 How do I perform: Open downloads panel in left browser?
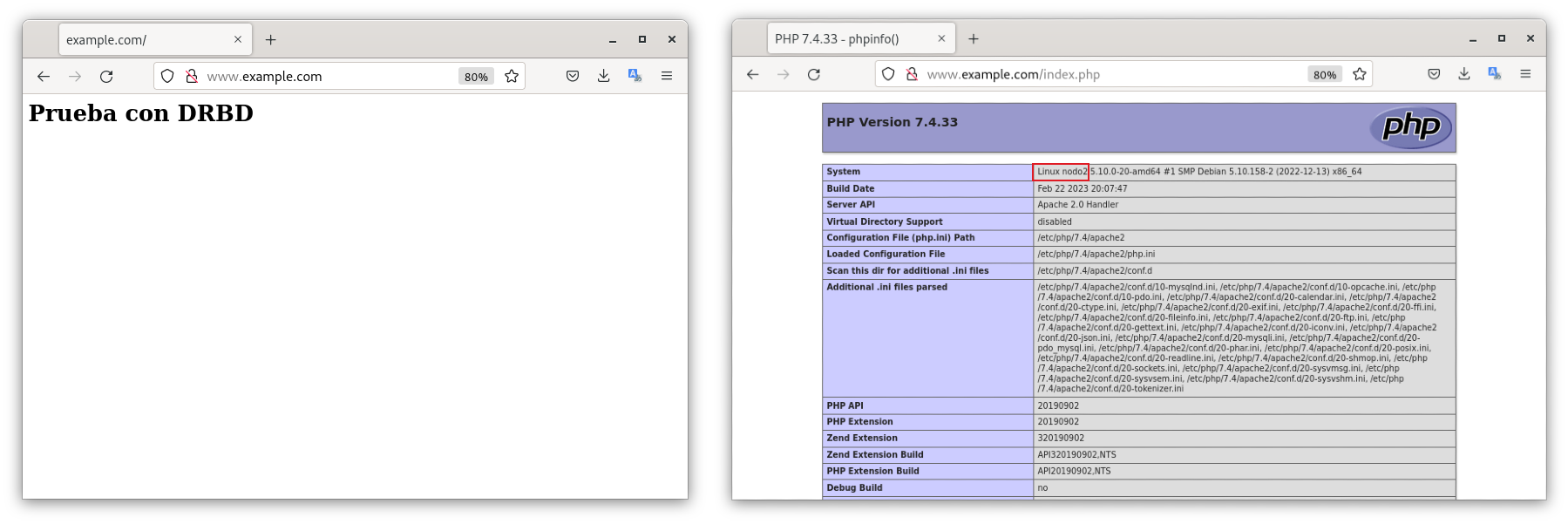point(603,77)
